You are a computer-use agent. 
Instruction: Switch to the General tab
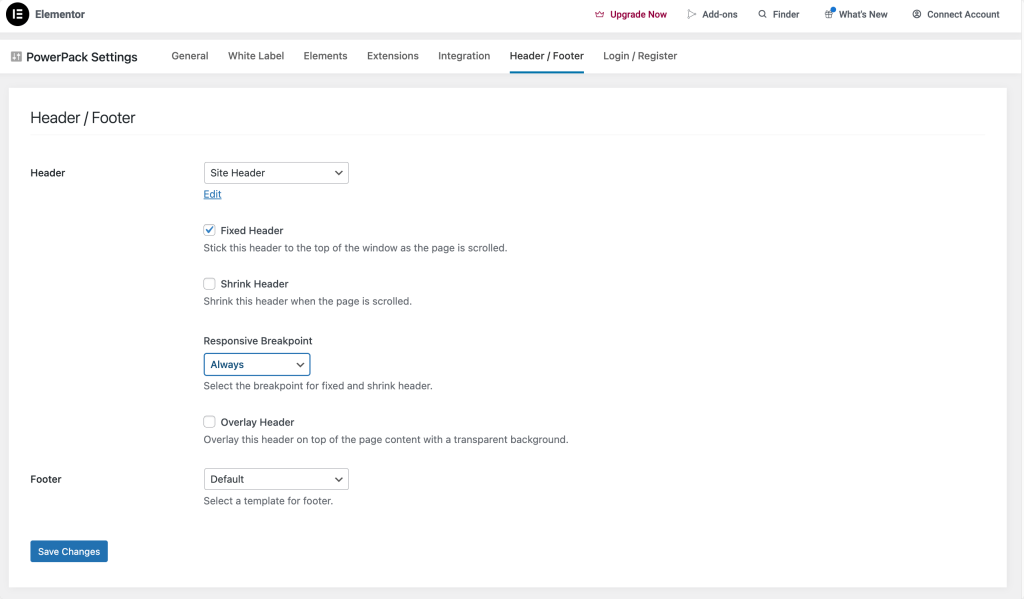[190, 56]
